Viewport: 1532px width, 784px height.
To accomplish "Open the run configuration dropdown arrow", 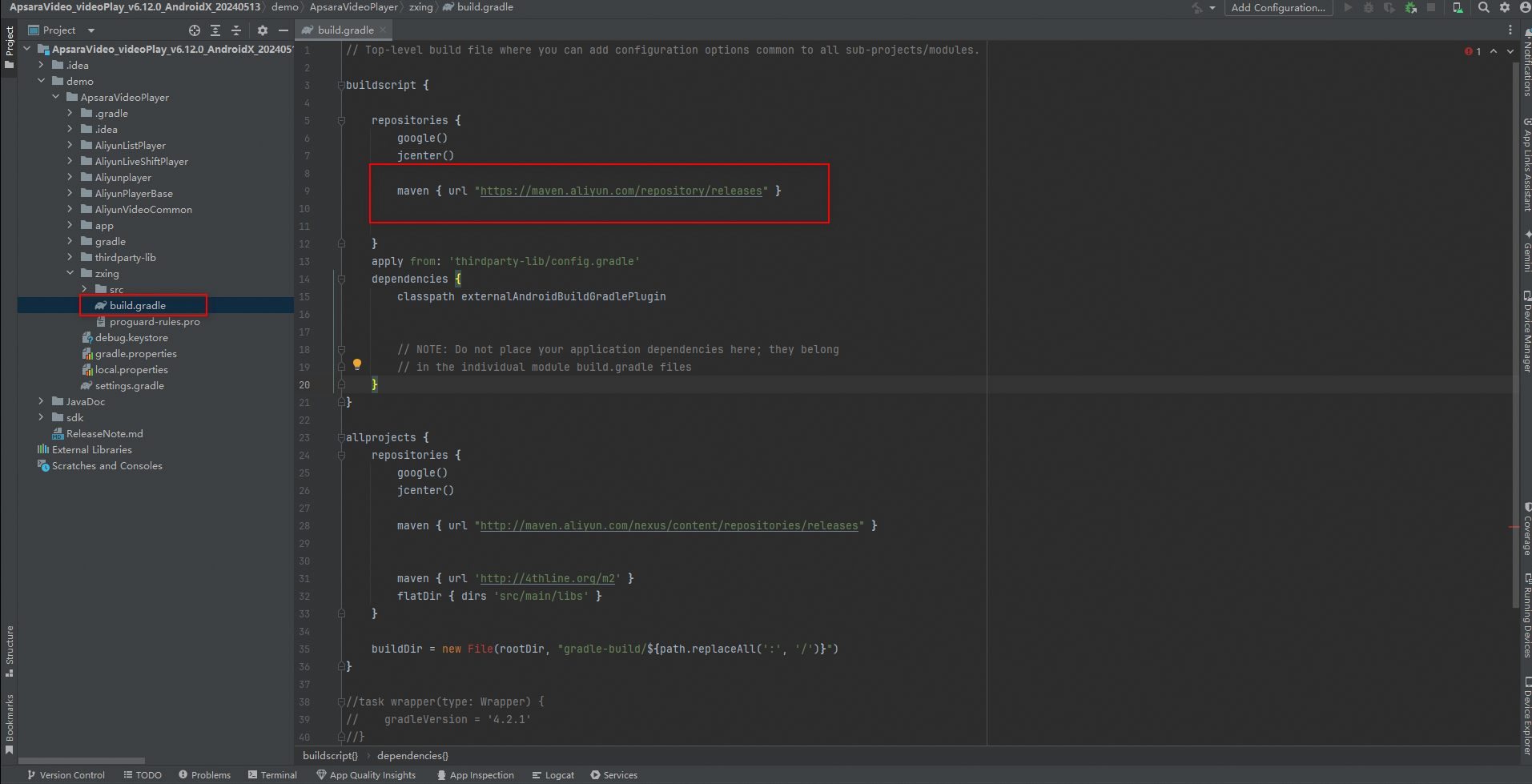I will click(x=1212, y=8).
